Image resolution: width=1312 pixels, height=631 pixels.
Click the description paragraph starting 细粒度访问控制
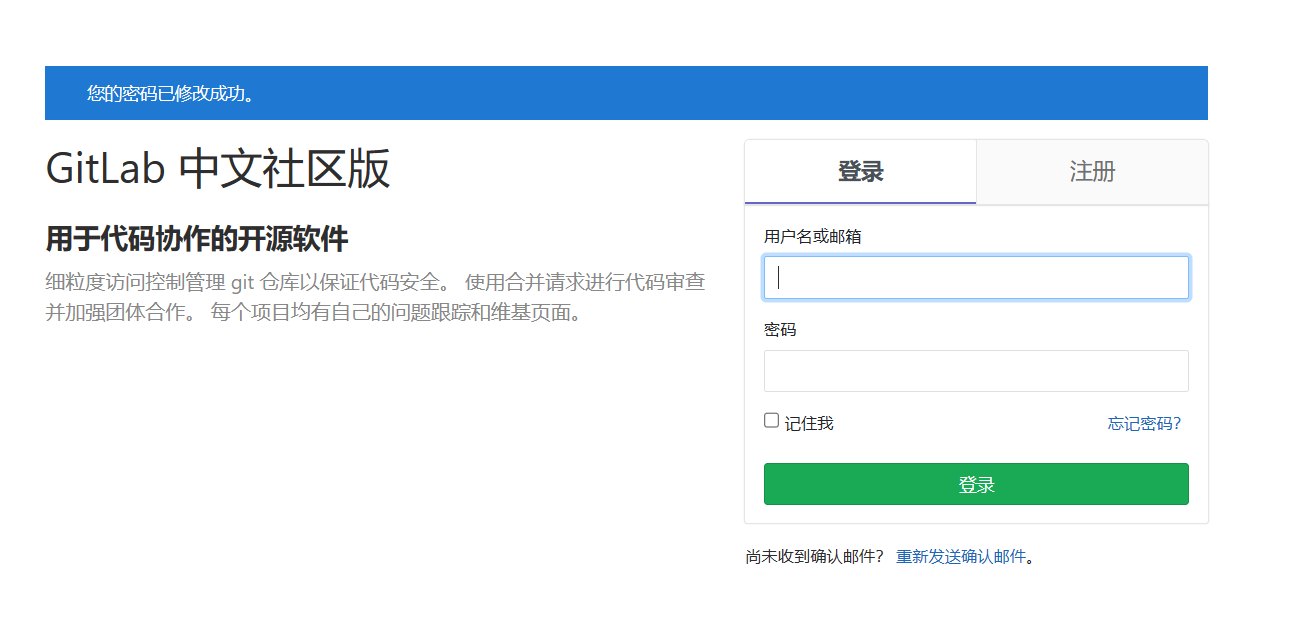click(x=376, y=297)
